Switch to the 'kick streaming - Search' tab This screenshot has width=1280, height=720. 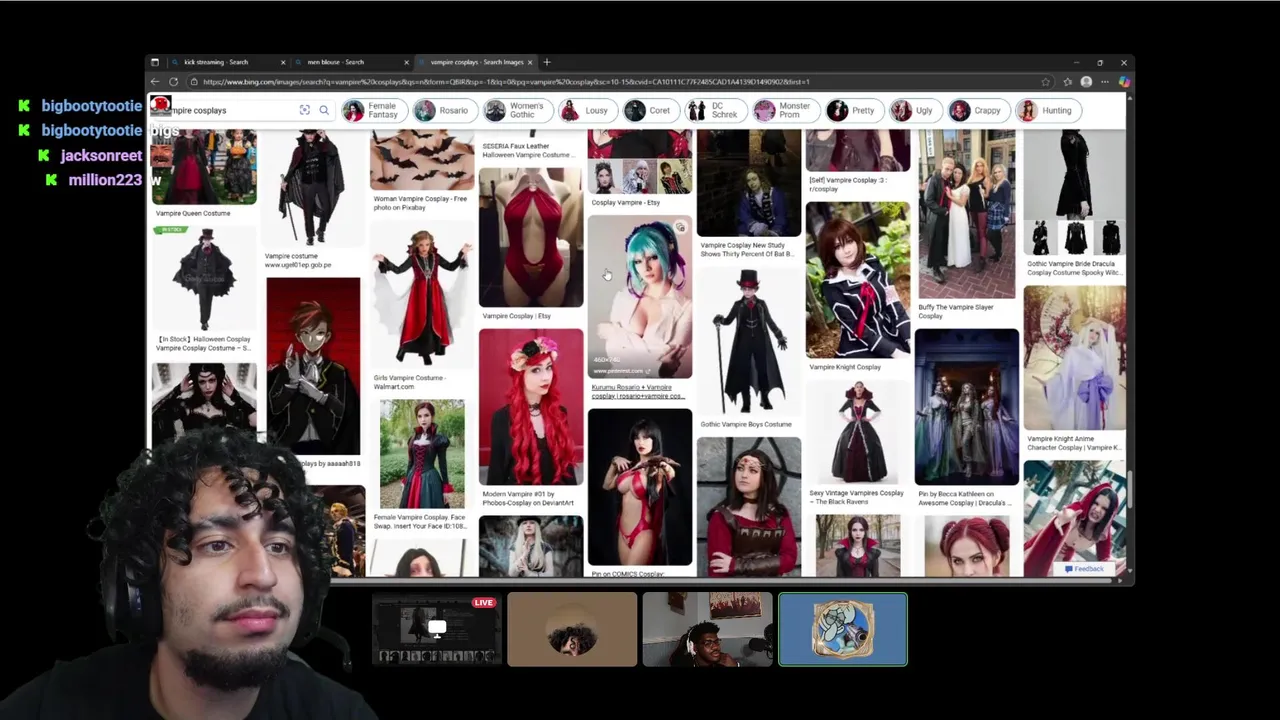coord(228,62)
